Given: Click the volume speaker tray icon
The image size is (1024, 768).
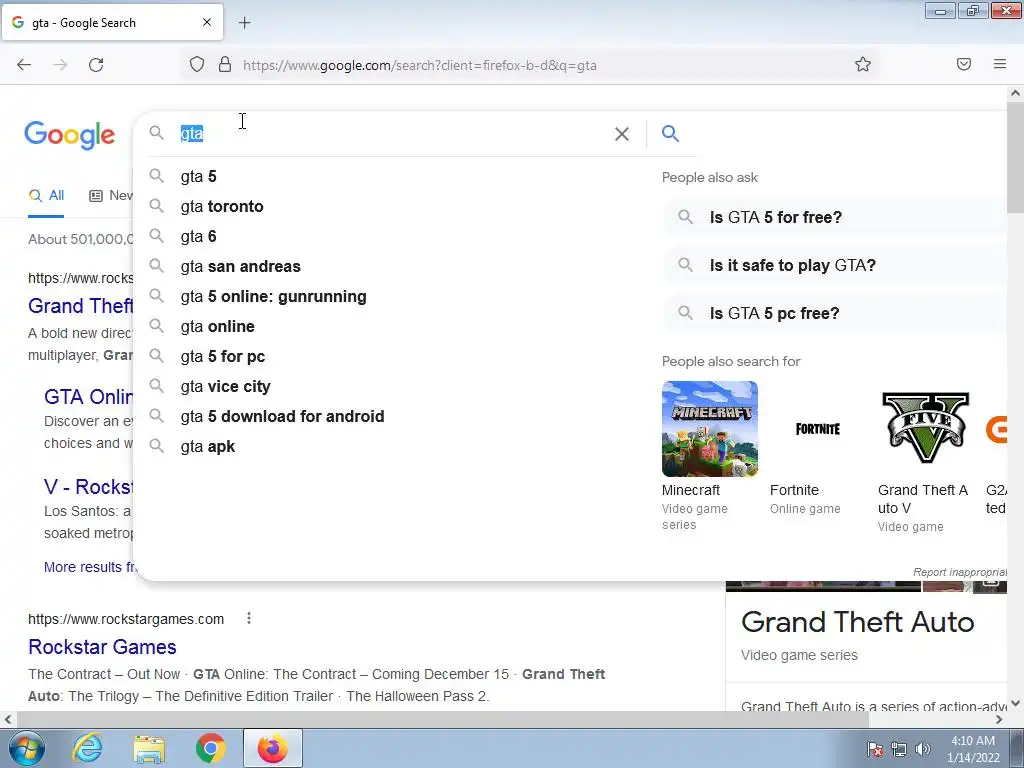Looking at the screenshot, I should pyautogui.click(x=923, y=749).
